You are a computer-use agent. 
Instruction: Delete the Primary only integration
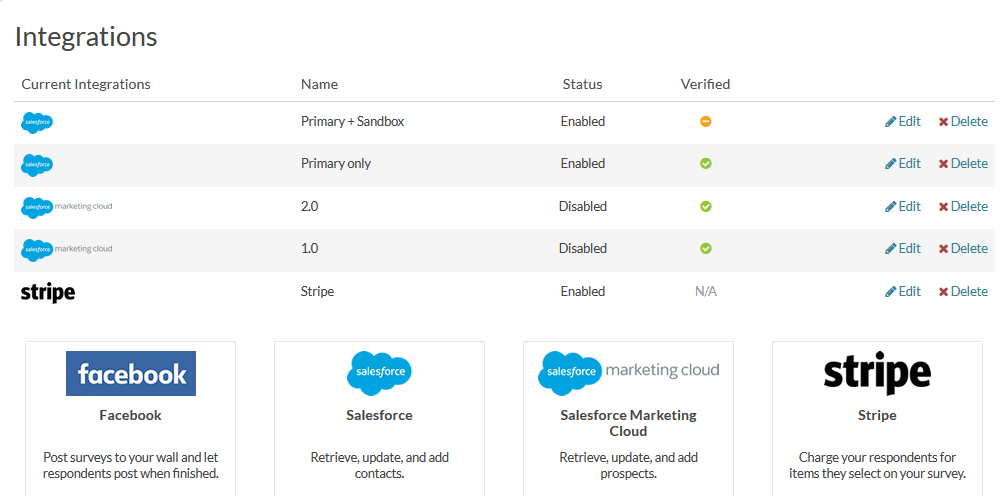point(963,164)
